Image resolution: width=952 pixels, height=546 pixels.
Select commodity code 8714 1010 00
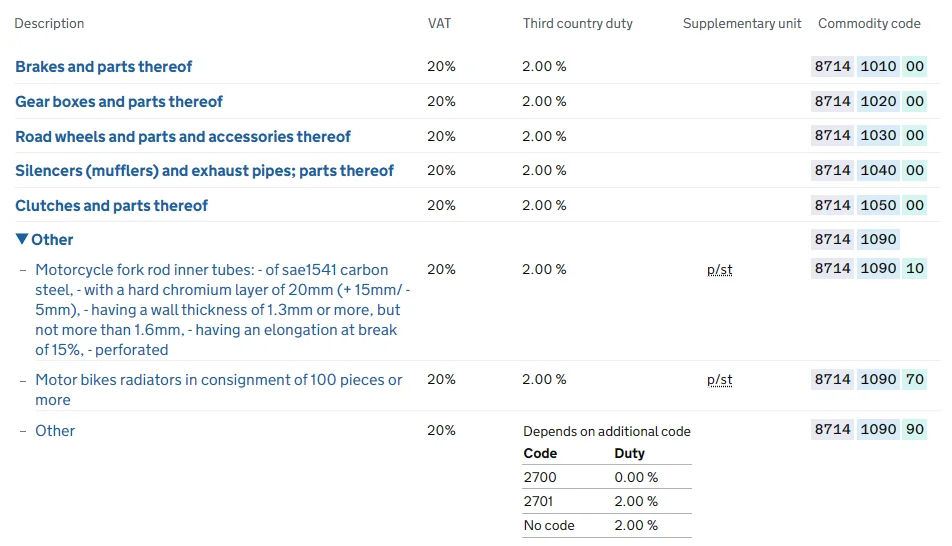coord(869,67)
